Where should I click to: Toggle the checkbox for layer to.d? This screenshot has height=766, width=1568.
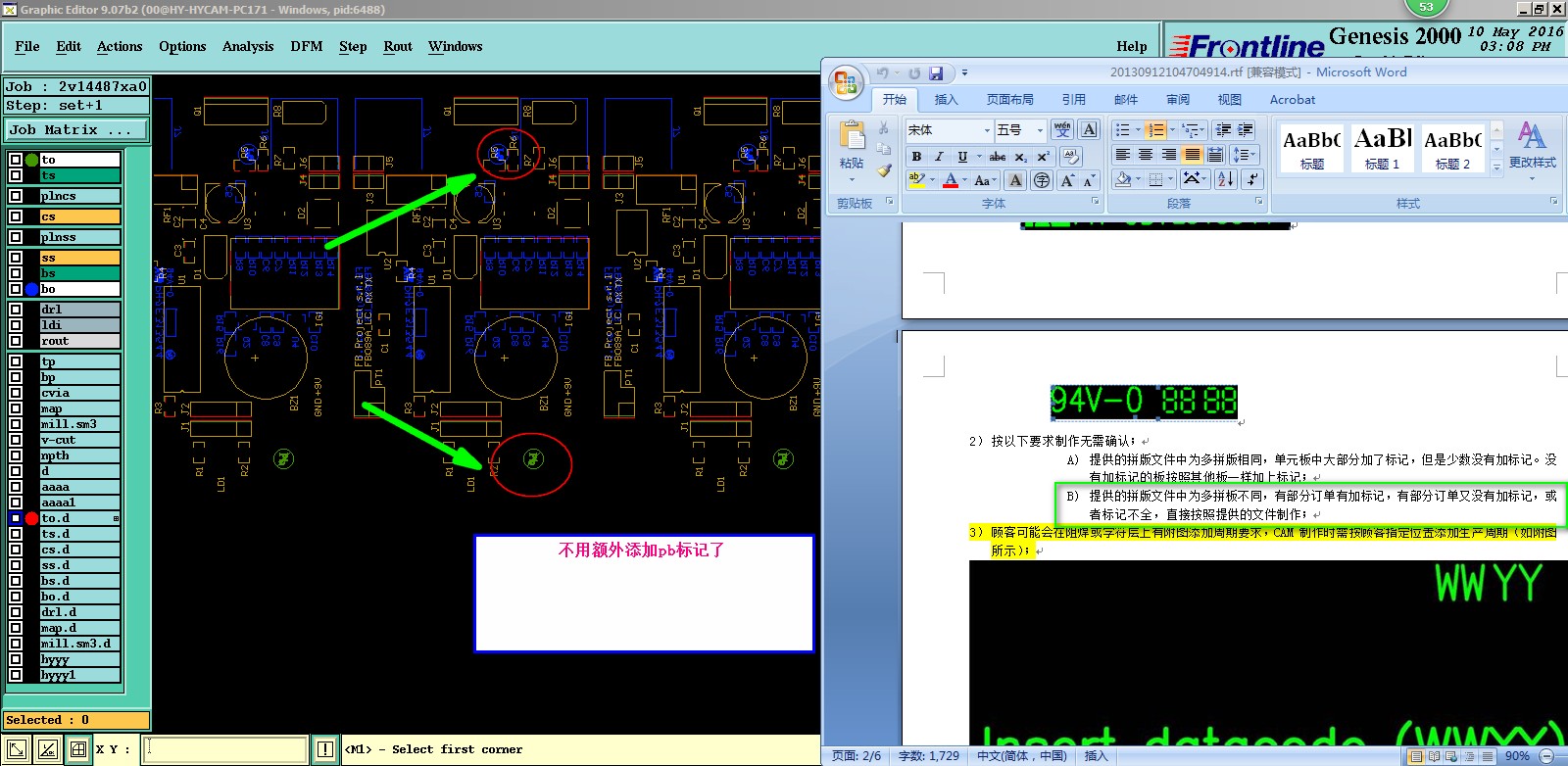coord(16,518)
